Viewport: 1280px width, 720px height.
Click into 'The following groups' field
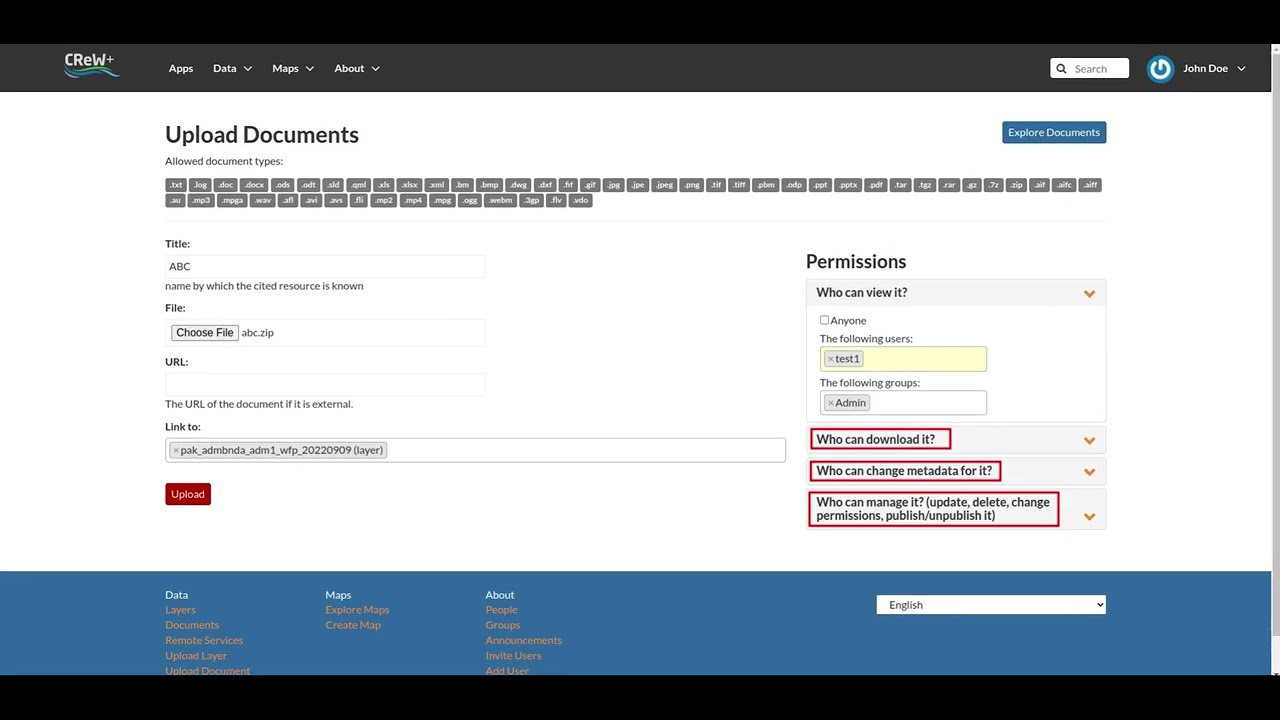click(x=903, y=403)
